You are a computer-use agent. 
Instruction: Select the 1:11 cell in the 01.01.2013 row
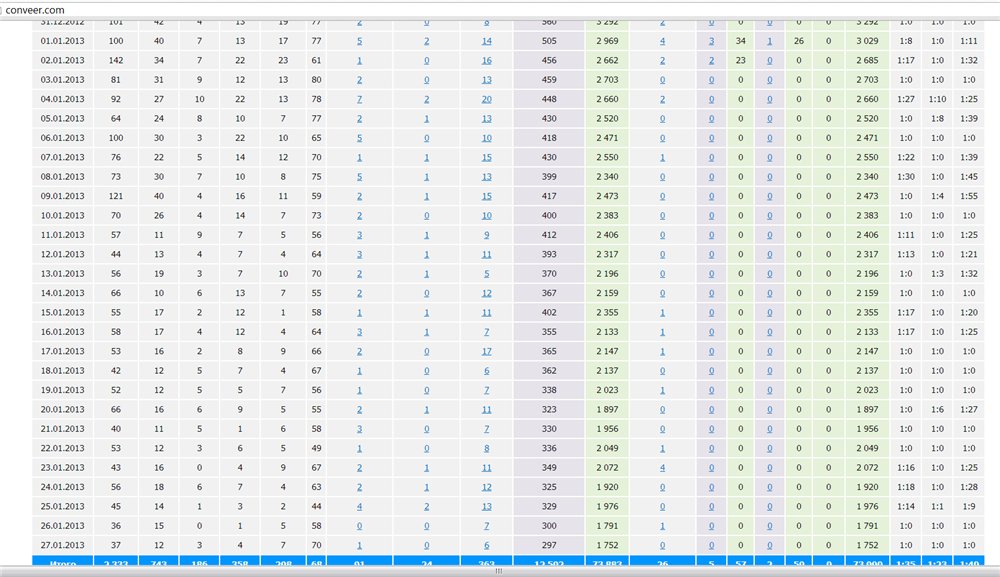pos(969,41)
